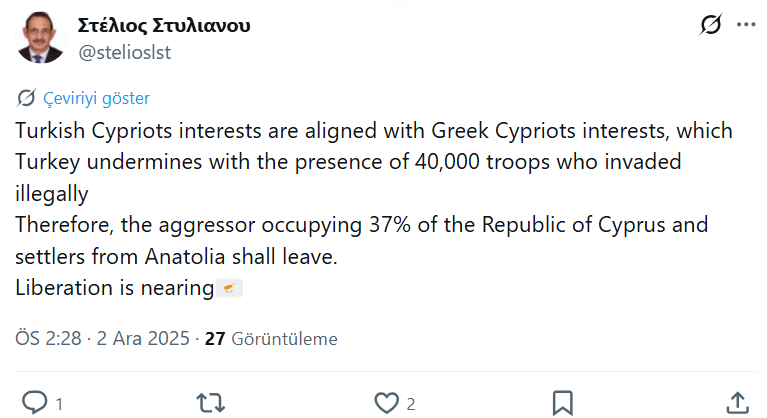Open the three-dot more options menu
Viewport: 767px width, 418px height.
pyautogui.click(x=744, y=25)
